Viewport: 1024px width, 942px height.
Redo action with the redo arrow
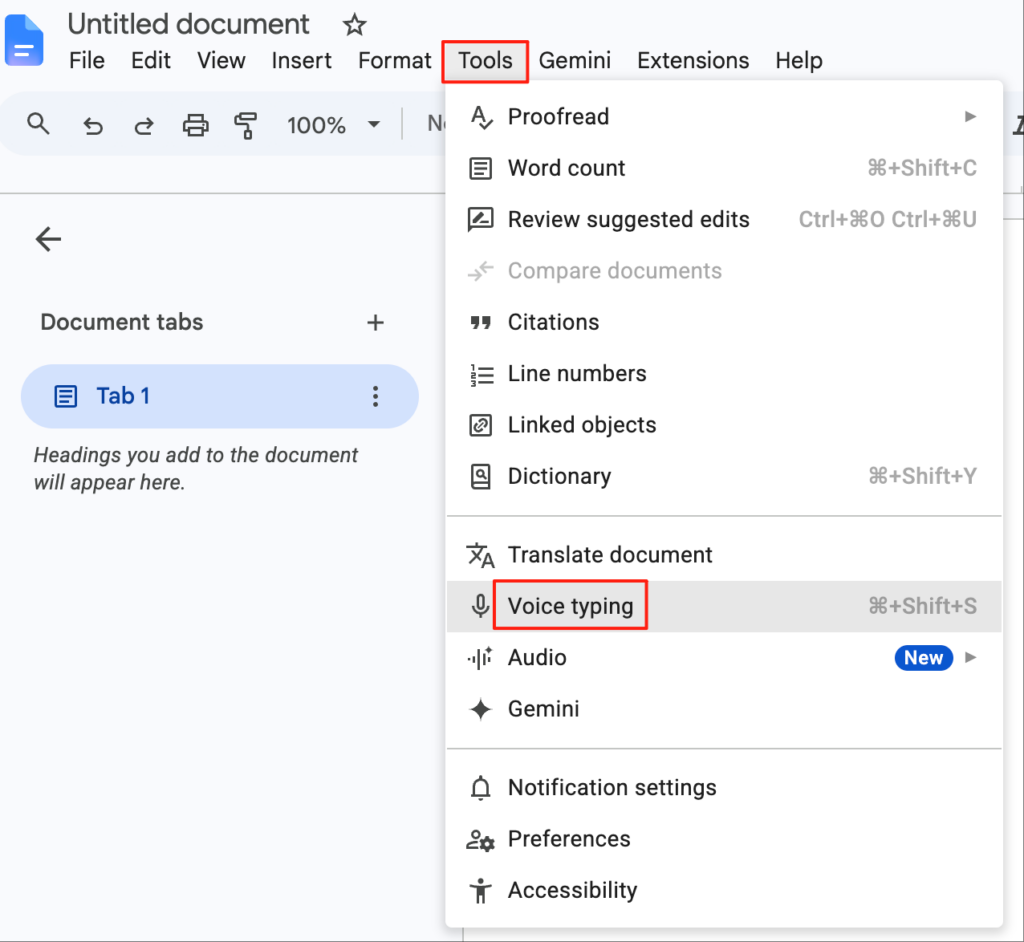click(x=144, y=125)
